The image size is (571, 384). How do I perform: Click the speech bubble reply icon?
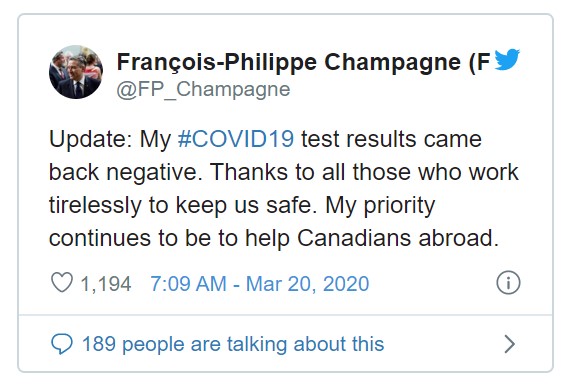point(62,344)
